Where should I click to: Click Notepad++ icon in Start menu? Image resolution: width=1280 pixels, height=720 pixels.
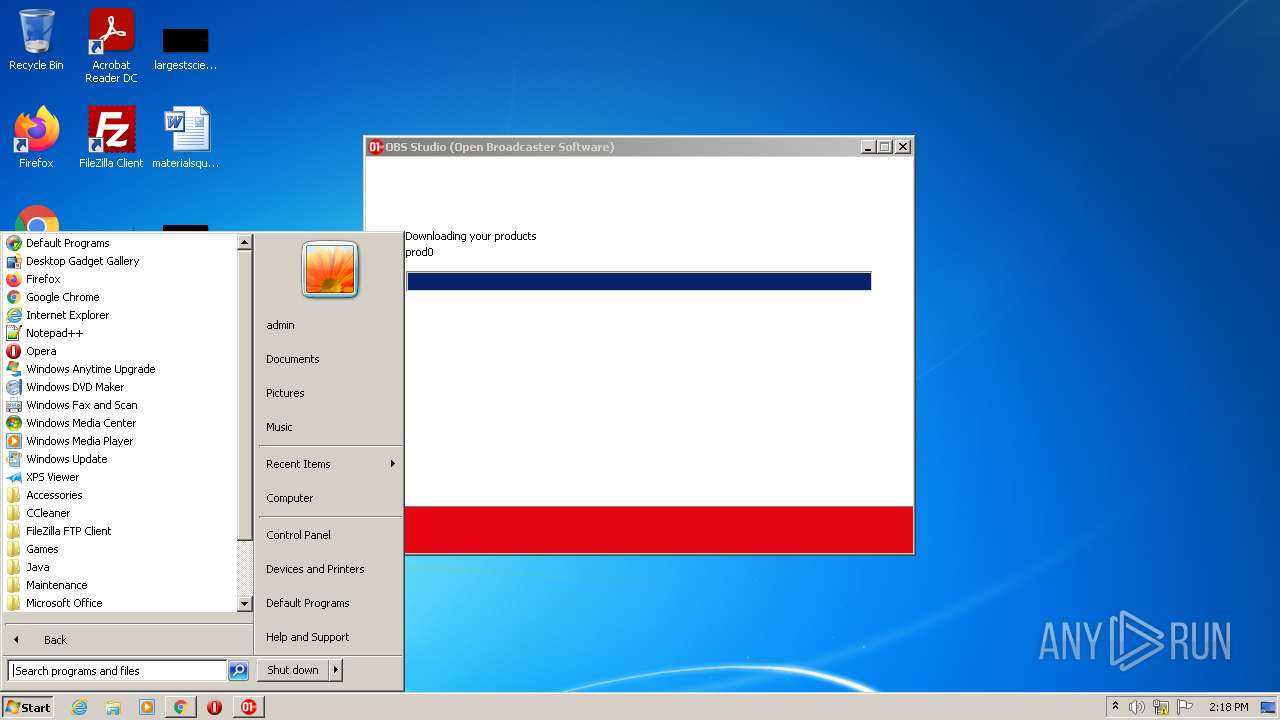point(14,333)
